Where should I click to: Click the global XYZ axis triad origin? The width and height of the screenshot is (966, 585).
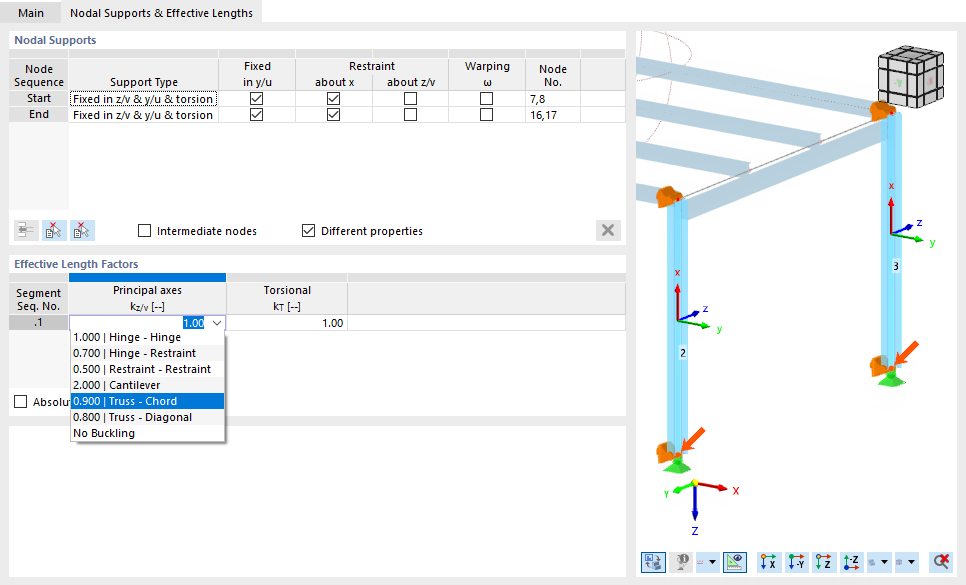[x=695, y=483]
